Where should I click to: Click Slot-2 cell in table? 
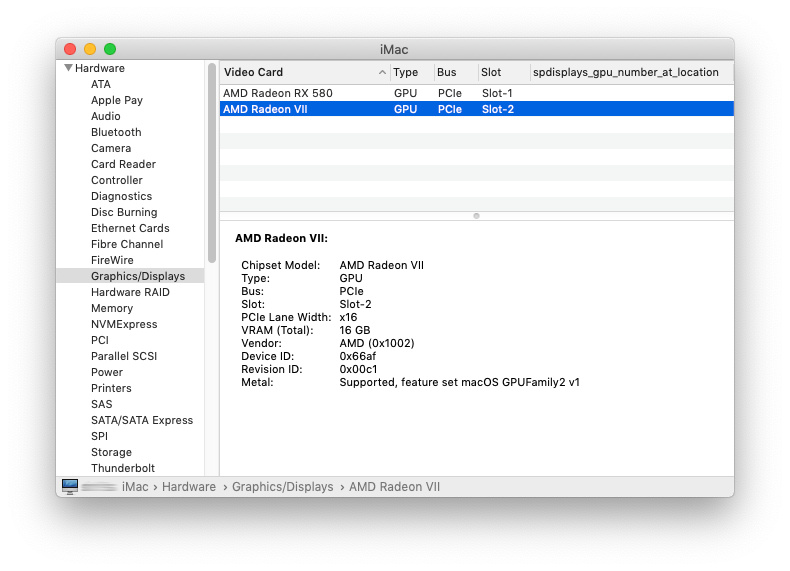pyautogui.click(x=498, y=109)
